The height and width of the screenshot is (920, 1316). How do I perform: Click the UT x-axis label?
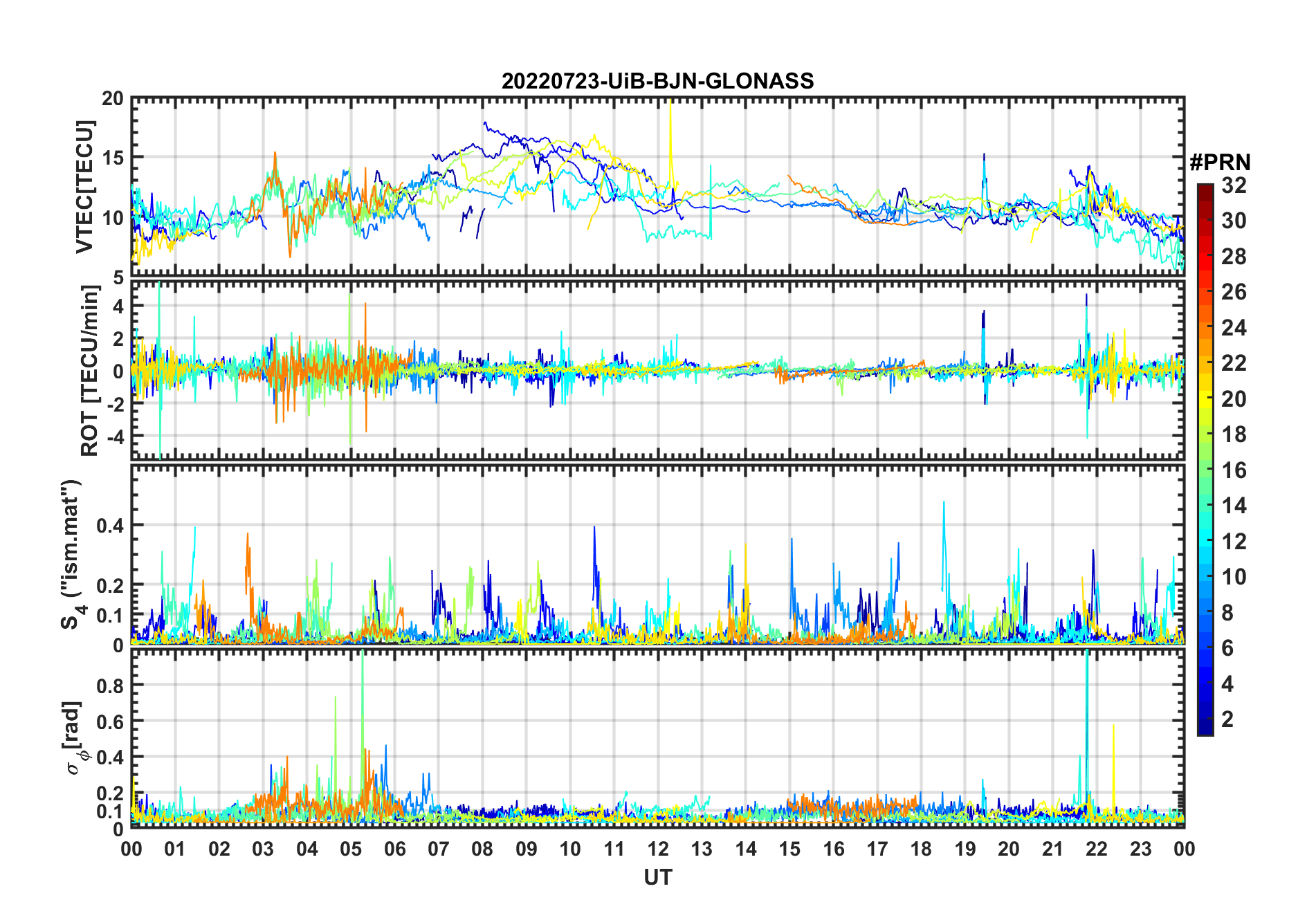(657, 877)
